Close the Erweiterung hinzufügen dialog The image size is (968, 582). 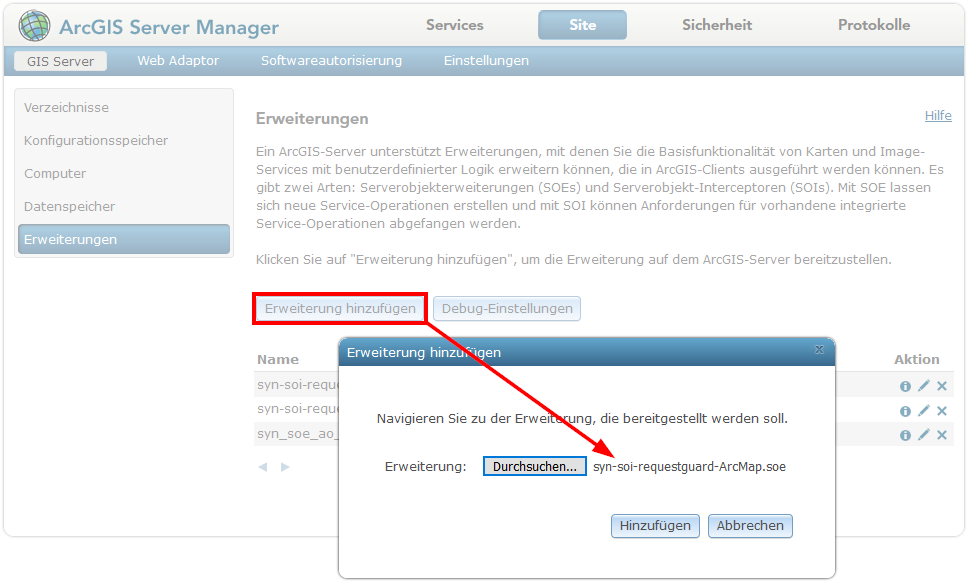[x=819, y=351]
